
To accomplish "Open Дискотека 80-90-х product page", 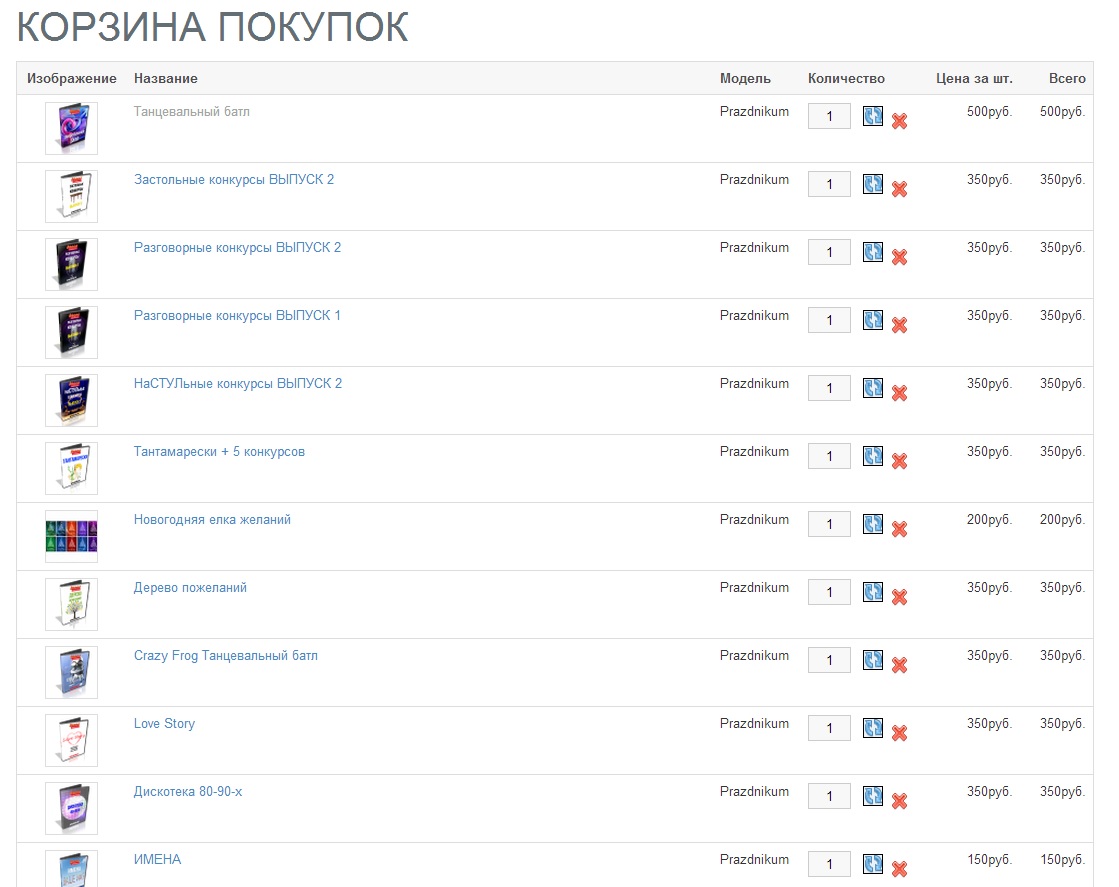I will 188,792.
